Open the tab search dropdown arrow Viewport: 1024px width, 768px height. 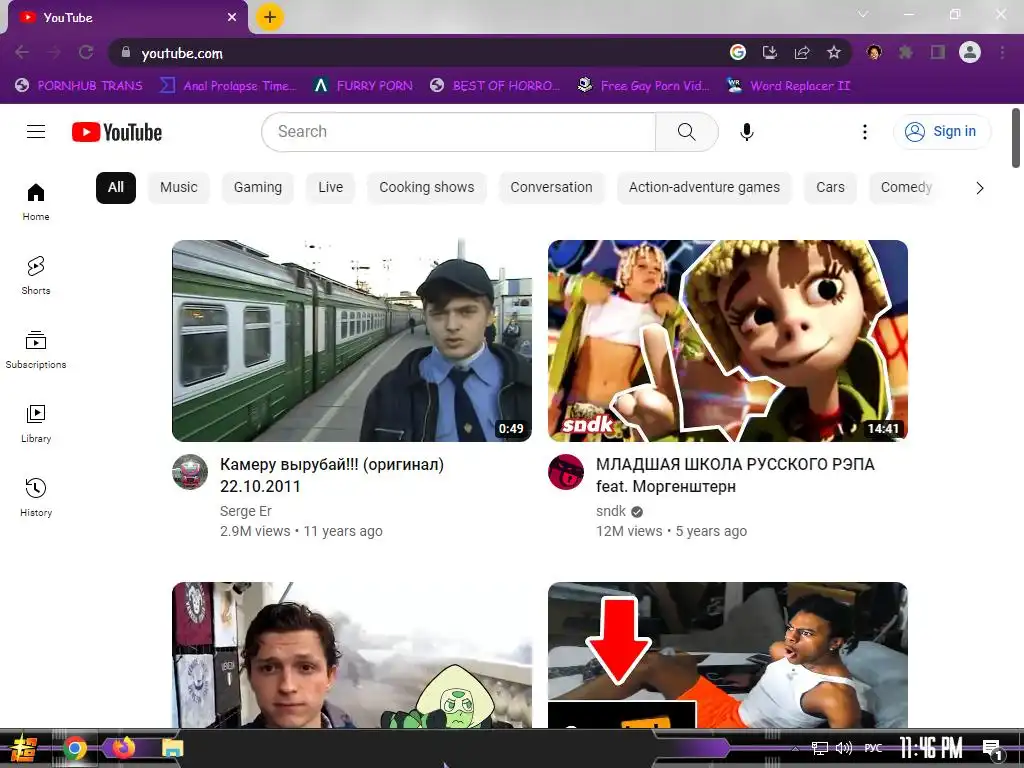(863, 14)
